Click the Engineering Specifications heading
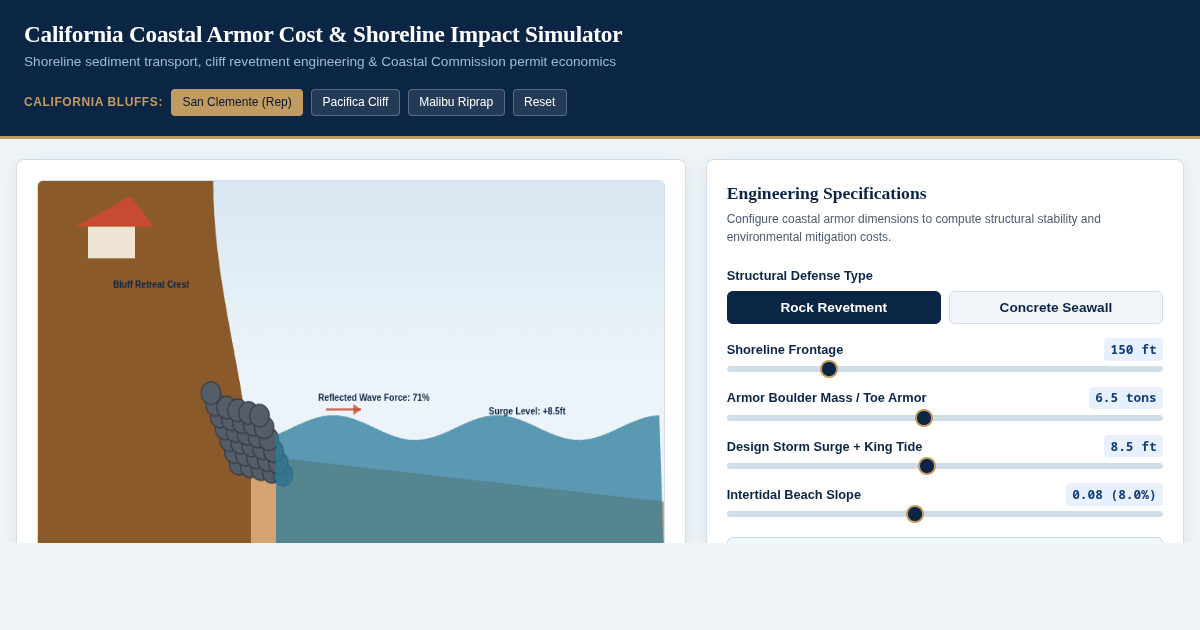The image size is (1200, 630). [826, 193]
